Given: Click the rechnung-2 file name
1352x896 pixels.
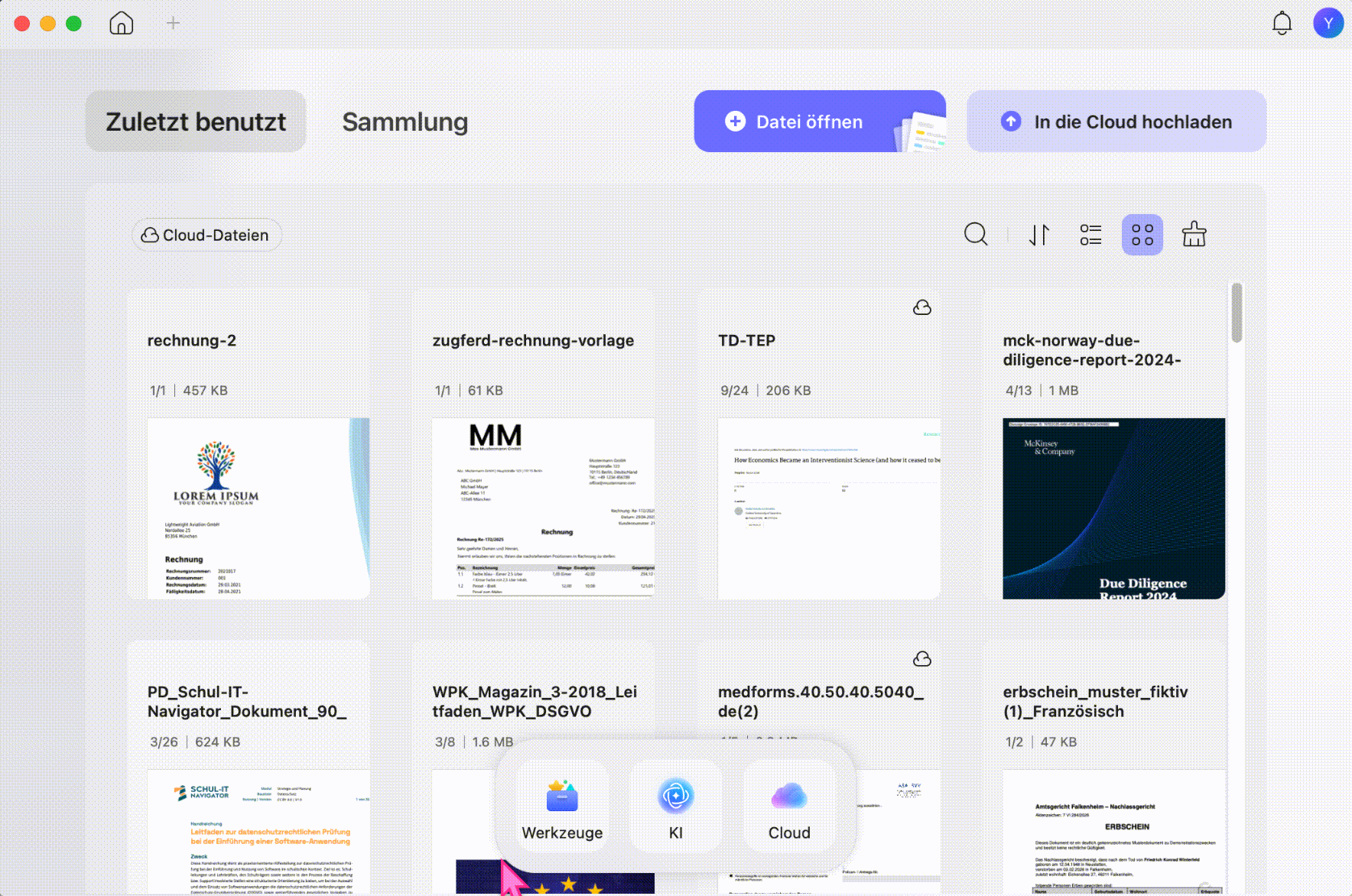Looking at the screenshot, I should point(192,341).
